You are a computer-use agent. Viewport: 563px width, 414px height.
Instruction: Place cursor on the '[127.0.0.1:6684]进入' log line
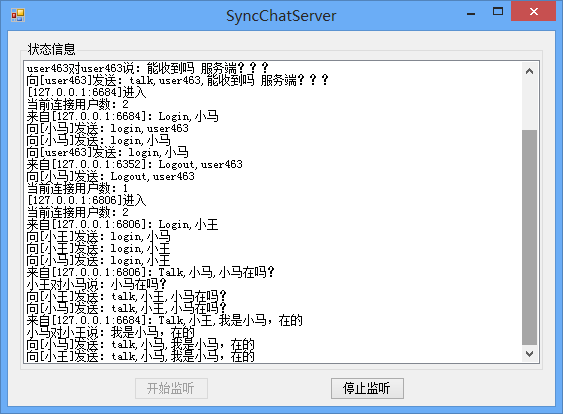coord(87,92)
